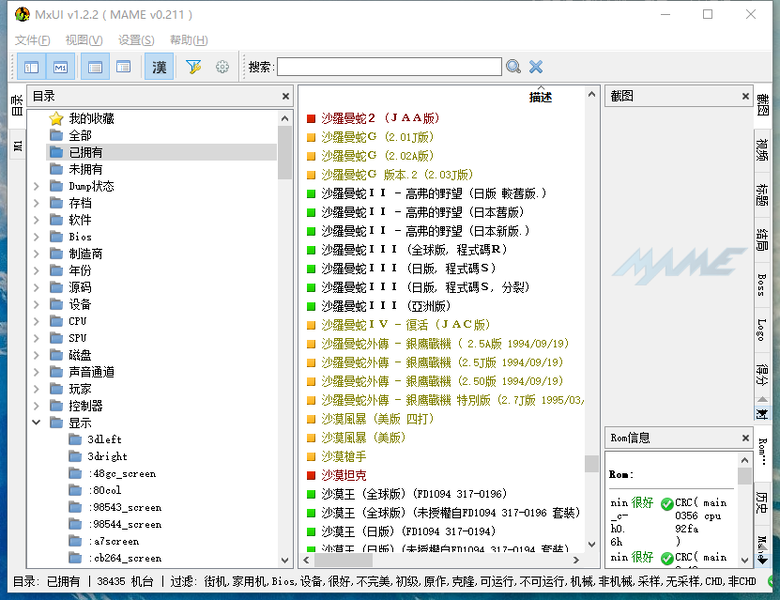Collapse the 显示 tree node
Screen dimensions: 780x600
click(x=36, y=422)
